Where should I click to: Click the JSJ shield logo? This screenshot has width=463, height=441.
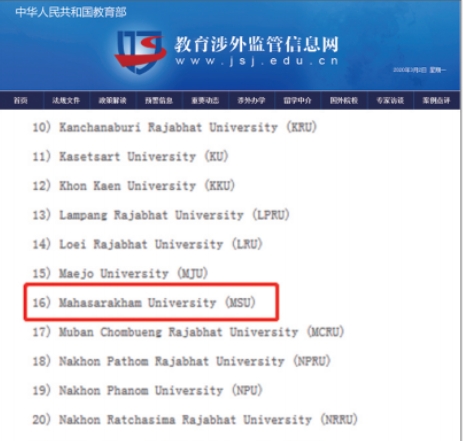[140, 51]
